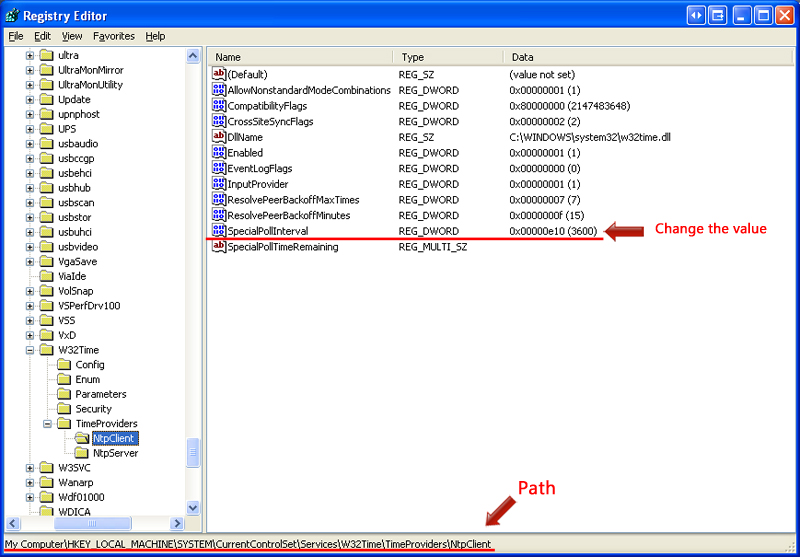Open the File menu

pyautogui.click(x=16, y=36)
